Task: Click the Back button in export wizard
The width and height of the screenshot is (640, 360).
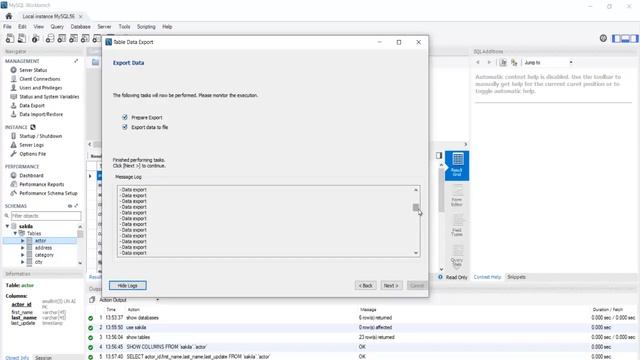Action: (x=366, y=286)
